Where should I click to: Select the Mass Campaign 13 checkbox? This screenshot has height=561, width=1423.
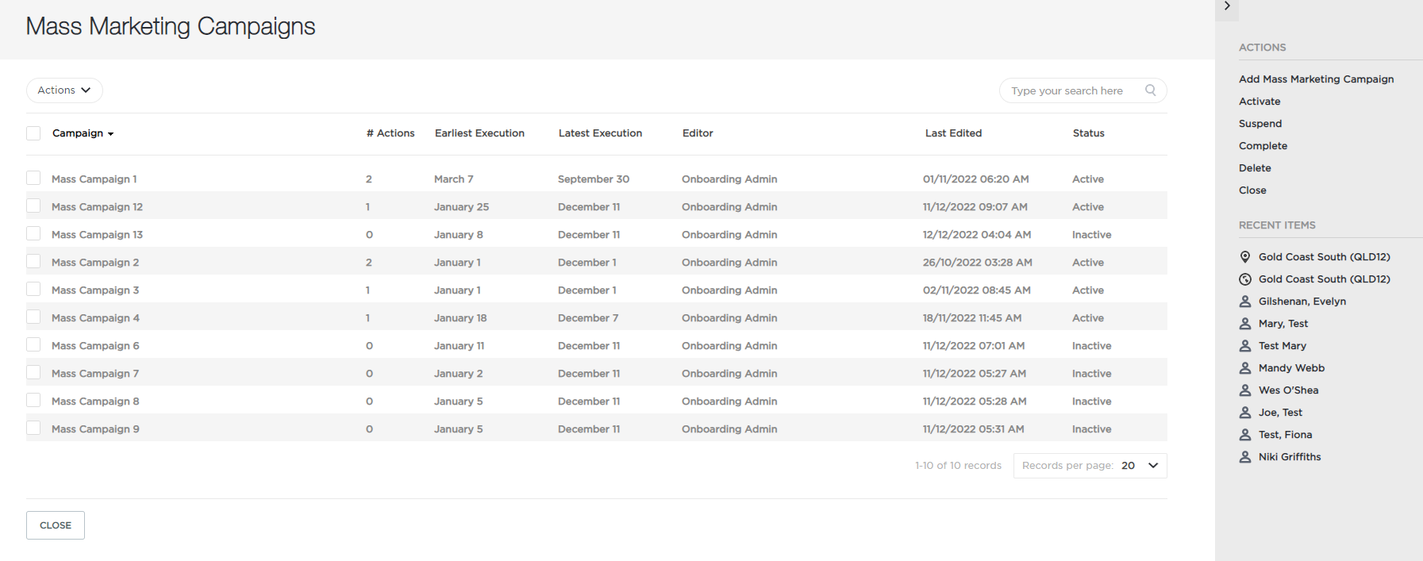point(33,234)
